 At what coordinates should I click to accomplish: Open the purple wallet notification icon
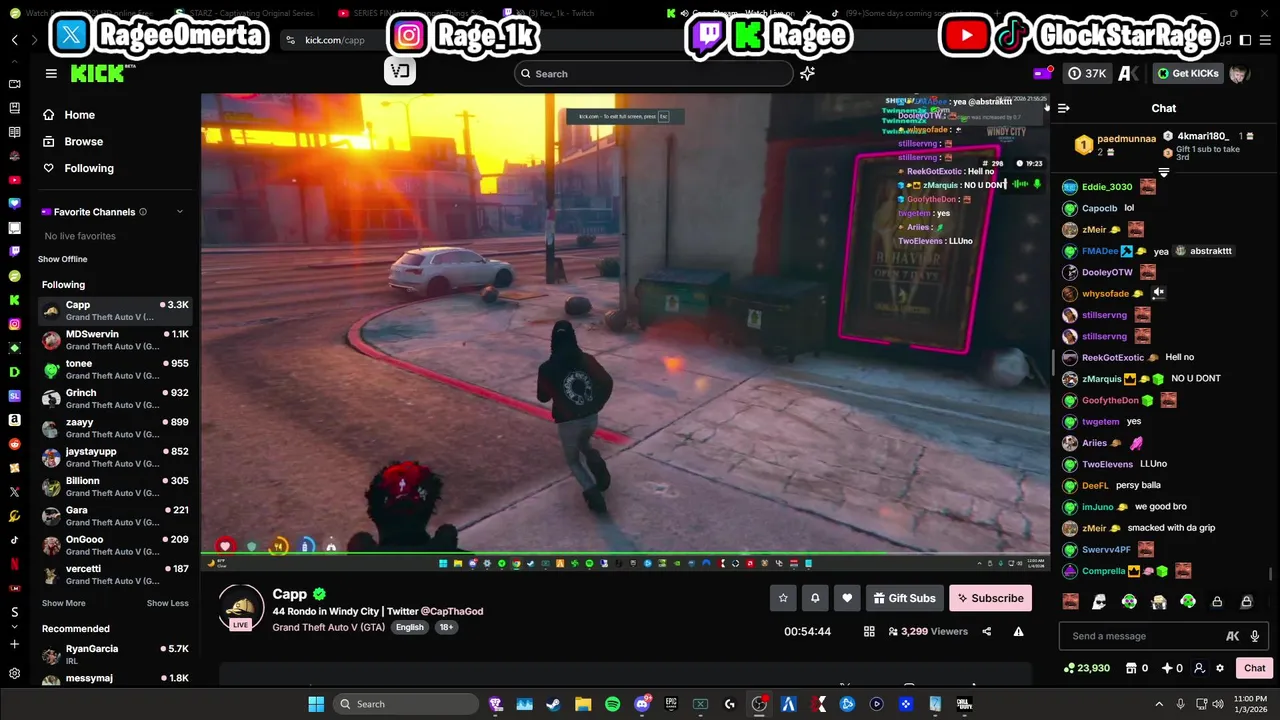pyautogui.click(x=1043, y=73)
